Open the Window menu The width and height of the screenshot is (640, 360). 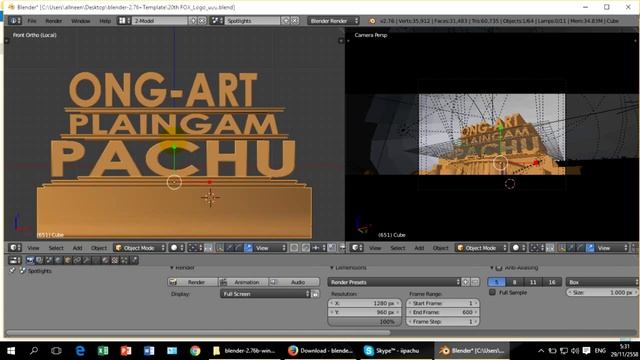[x=80, y=21]
